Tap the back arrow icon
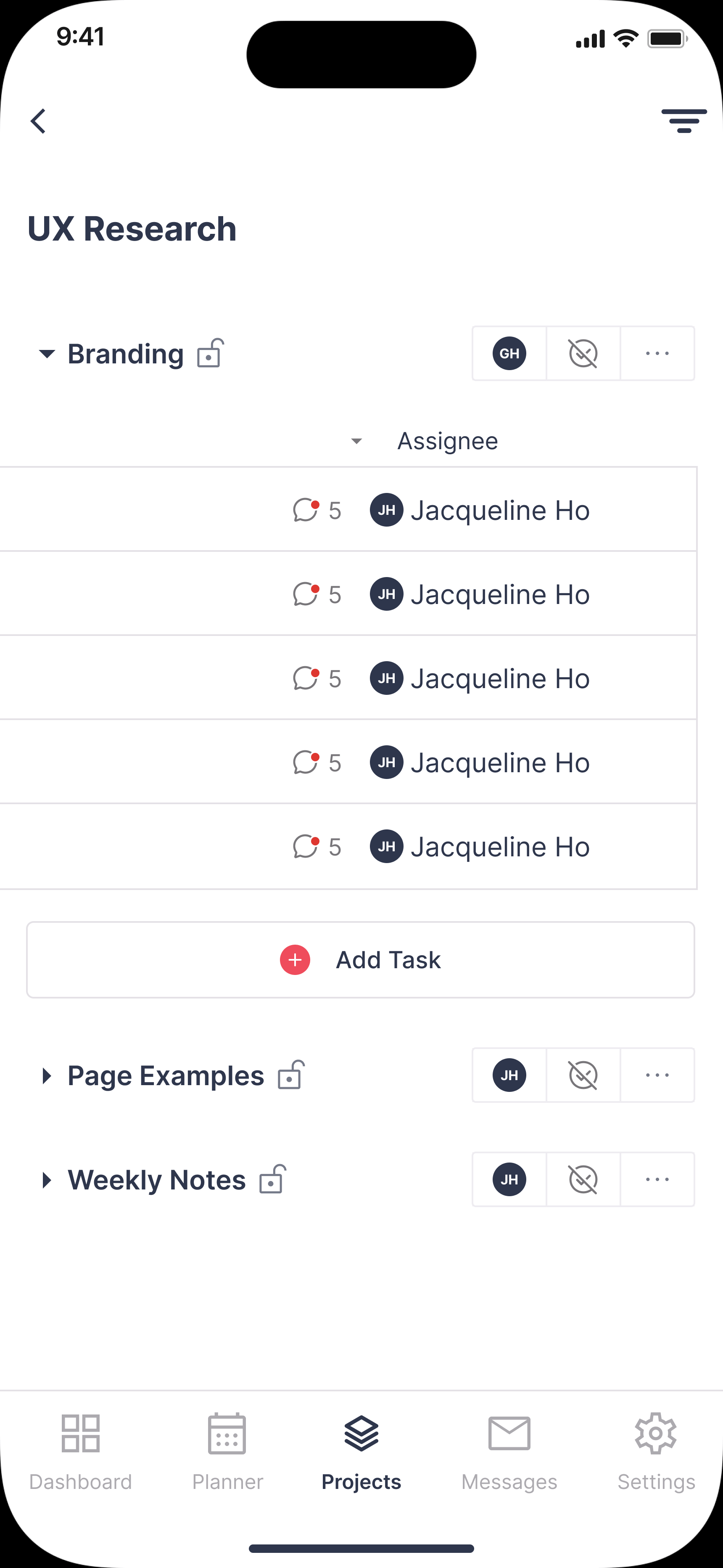Screen dimensions: 723x1568 (38, 121)
